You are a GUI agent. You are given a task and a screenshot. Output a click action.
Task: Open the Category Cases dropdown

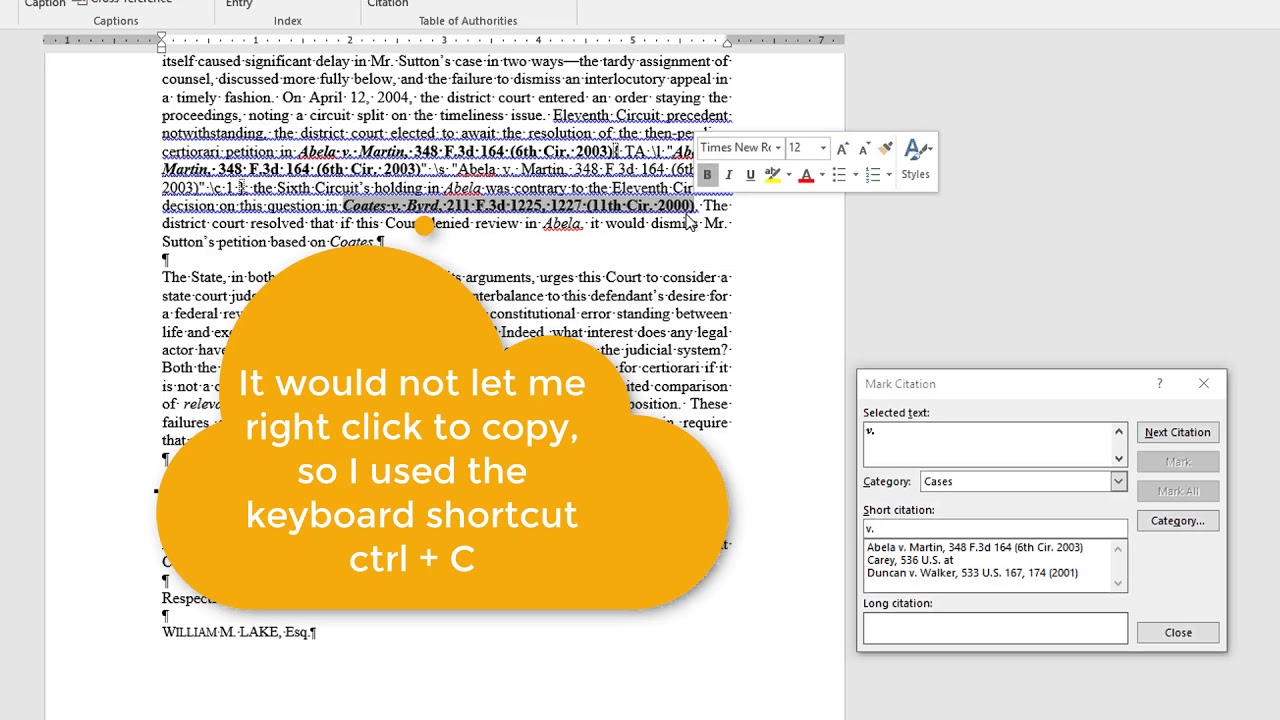click(1118, 481)
